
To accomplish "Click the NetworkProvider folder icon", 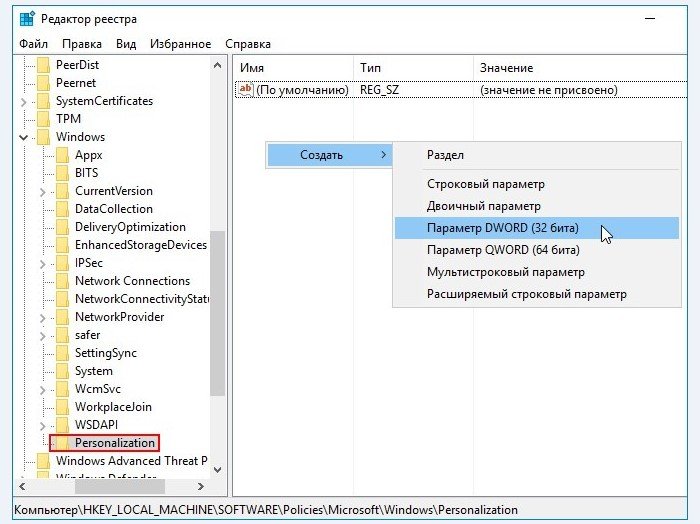I will coord(62,317).
